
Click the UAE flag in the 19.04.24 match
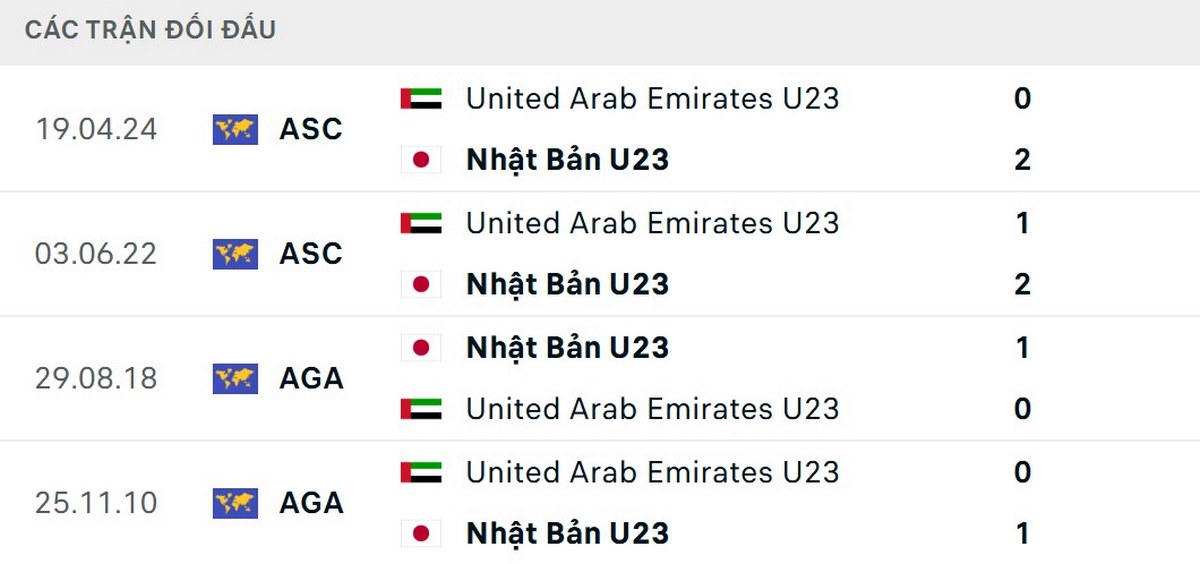coord(421,98)
